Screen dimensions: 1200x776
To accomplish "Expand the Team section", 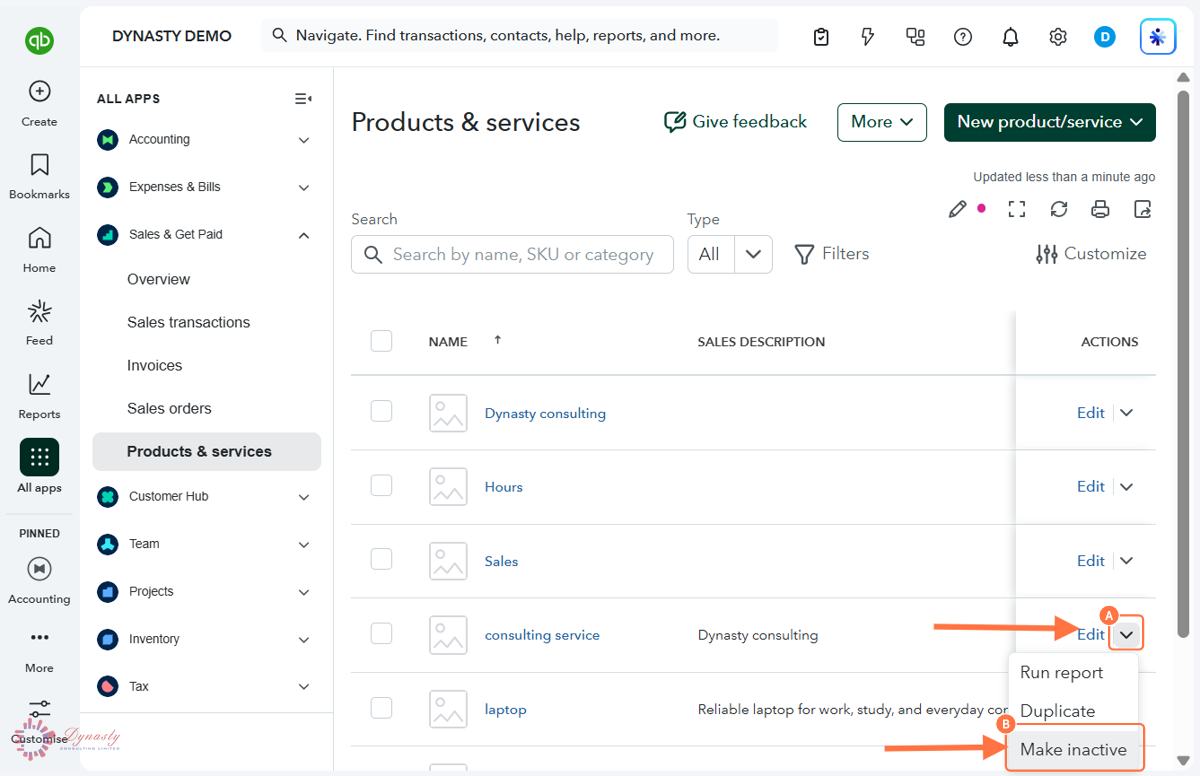I will click(304, 544).
